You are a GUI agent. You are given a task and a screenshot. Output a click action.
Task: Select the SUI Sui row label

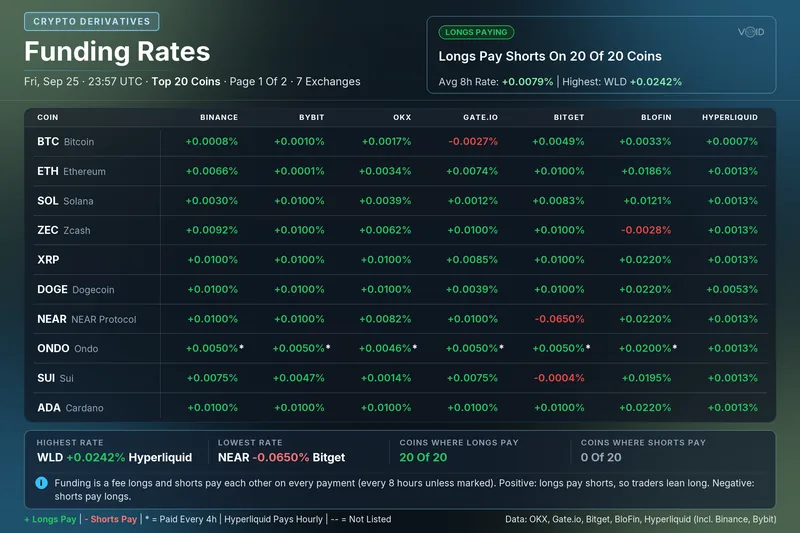click(55, 378)
